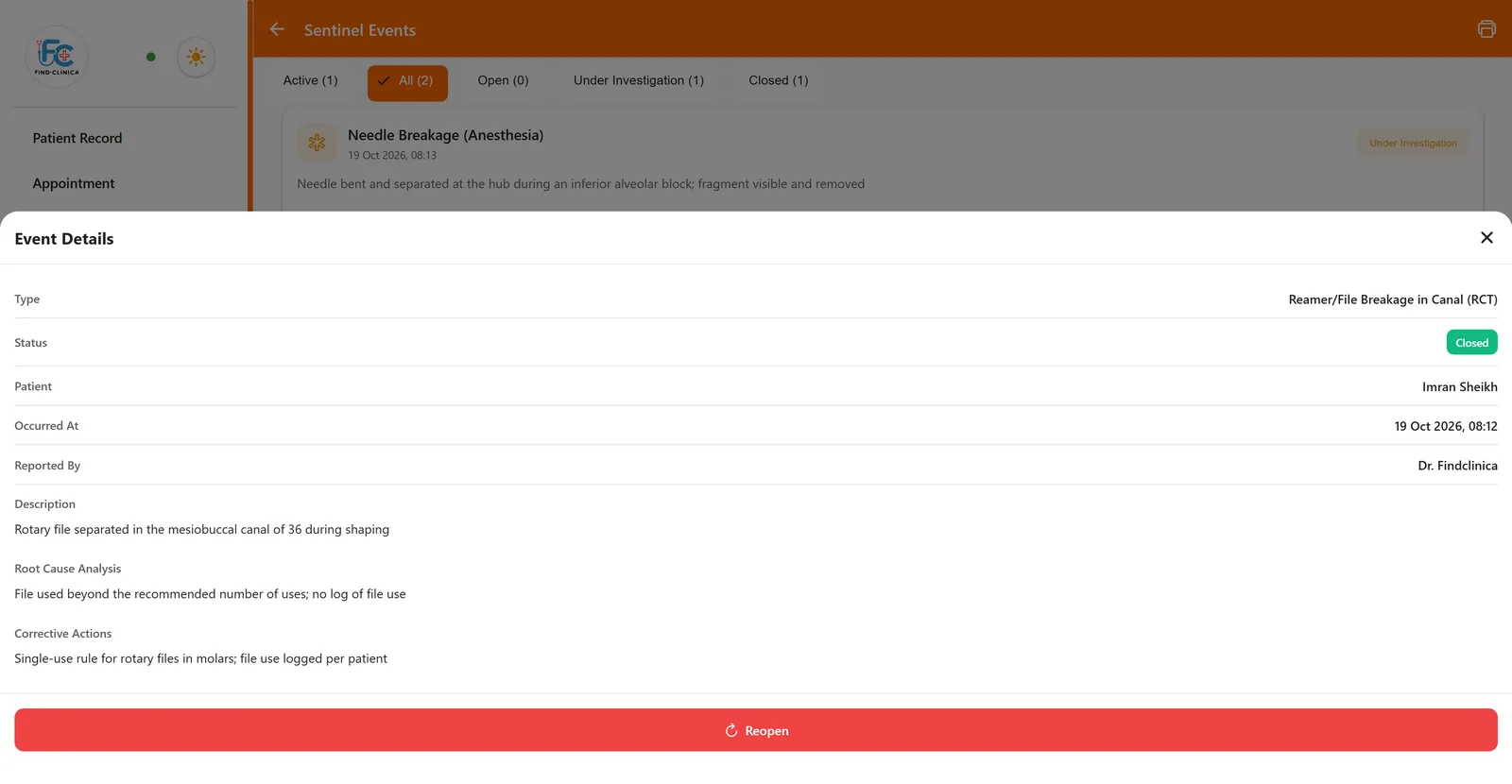Open Appointment in the sidebar
The width and height of the screenshot is (1512, 784).
coord(74,183)
